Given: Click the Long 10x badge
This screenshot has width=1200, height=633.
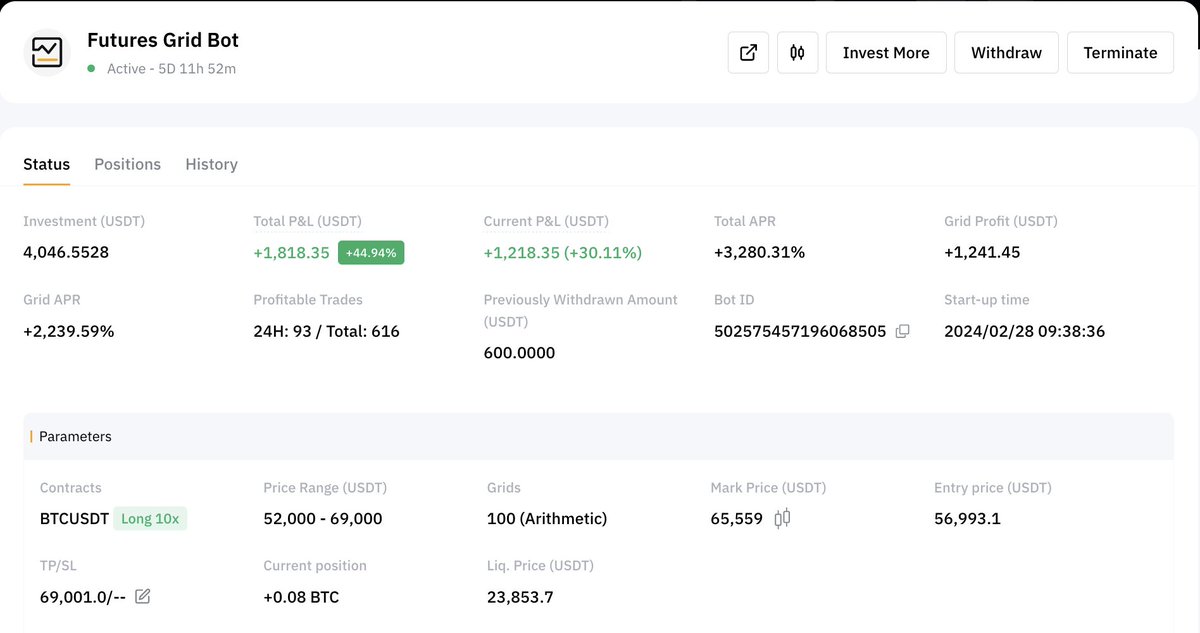Looking at the screenshot, I should tap(150, 519).
